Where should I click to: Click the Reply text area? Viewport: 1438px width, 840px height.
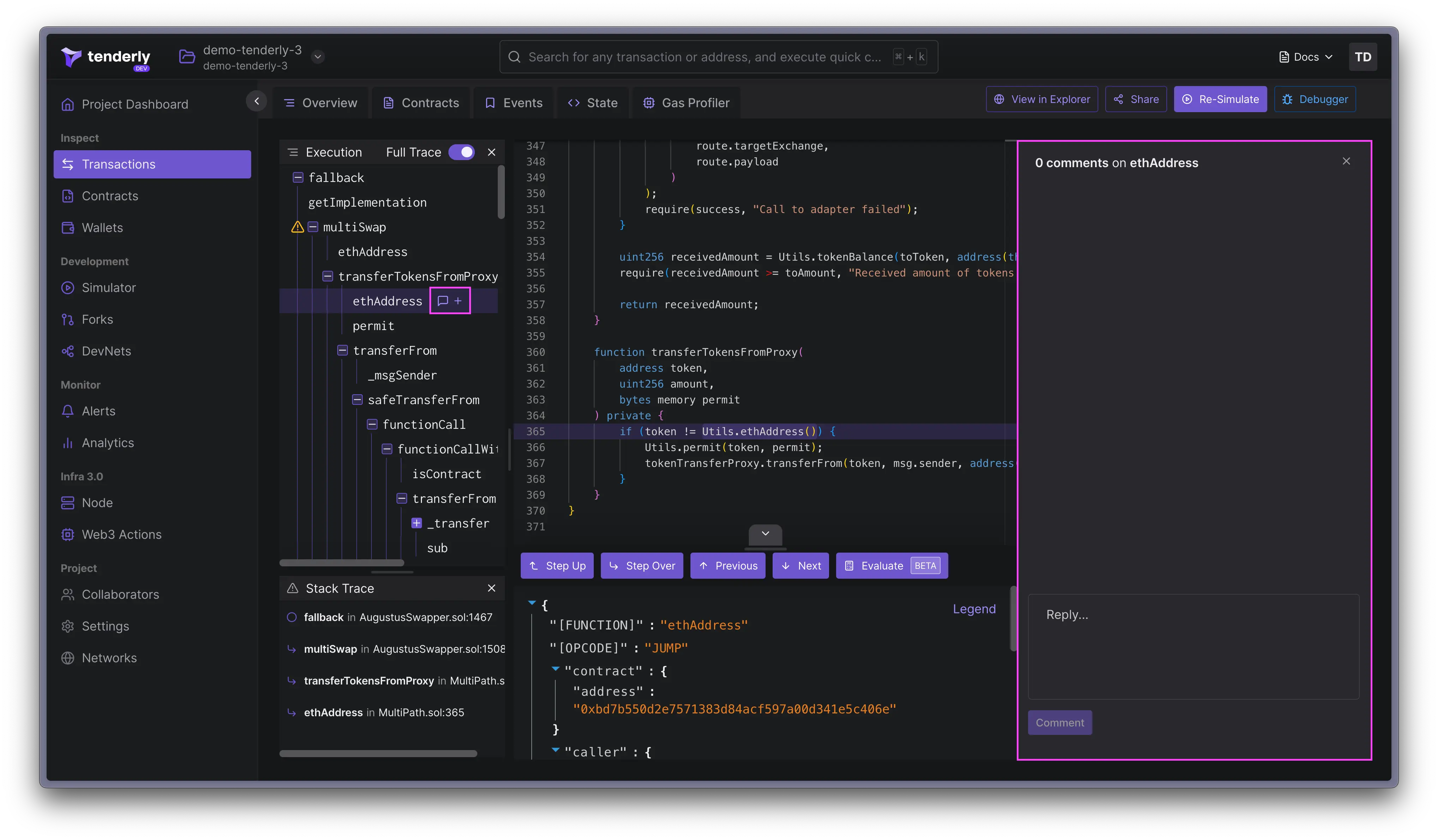pyautogui.click(x=1194, y=647)
